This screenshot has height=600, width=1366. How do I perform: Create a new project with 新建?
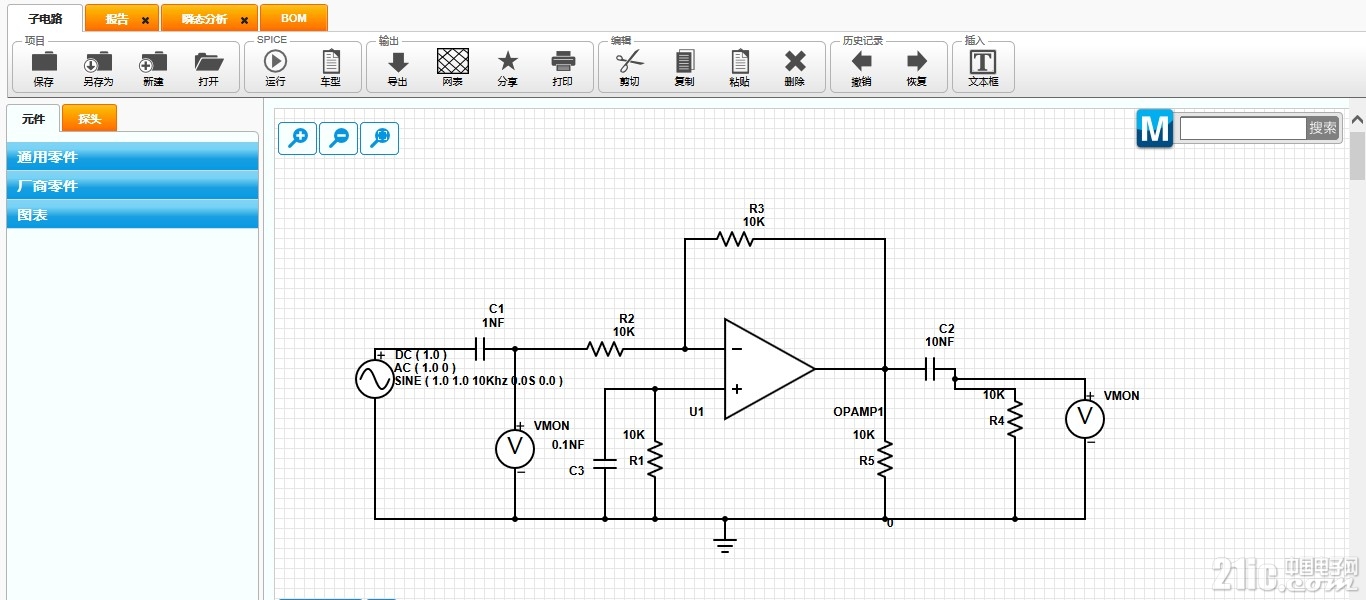(x=153, y=62)
